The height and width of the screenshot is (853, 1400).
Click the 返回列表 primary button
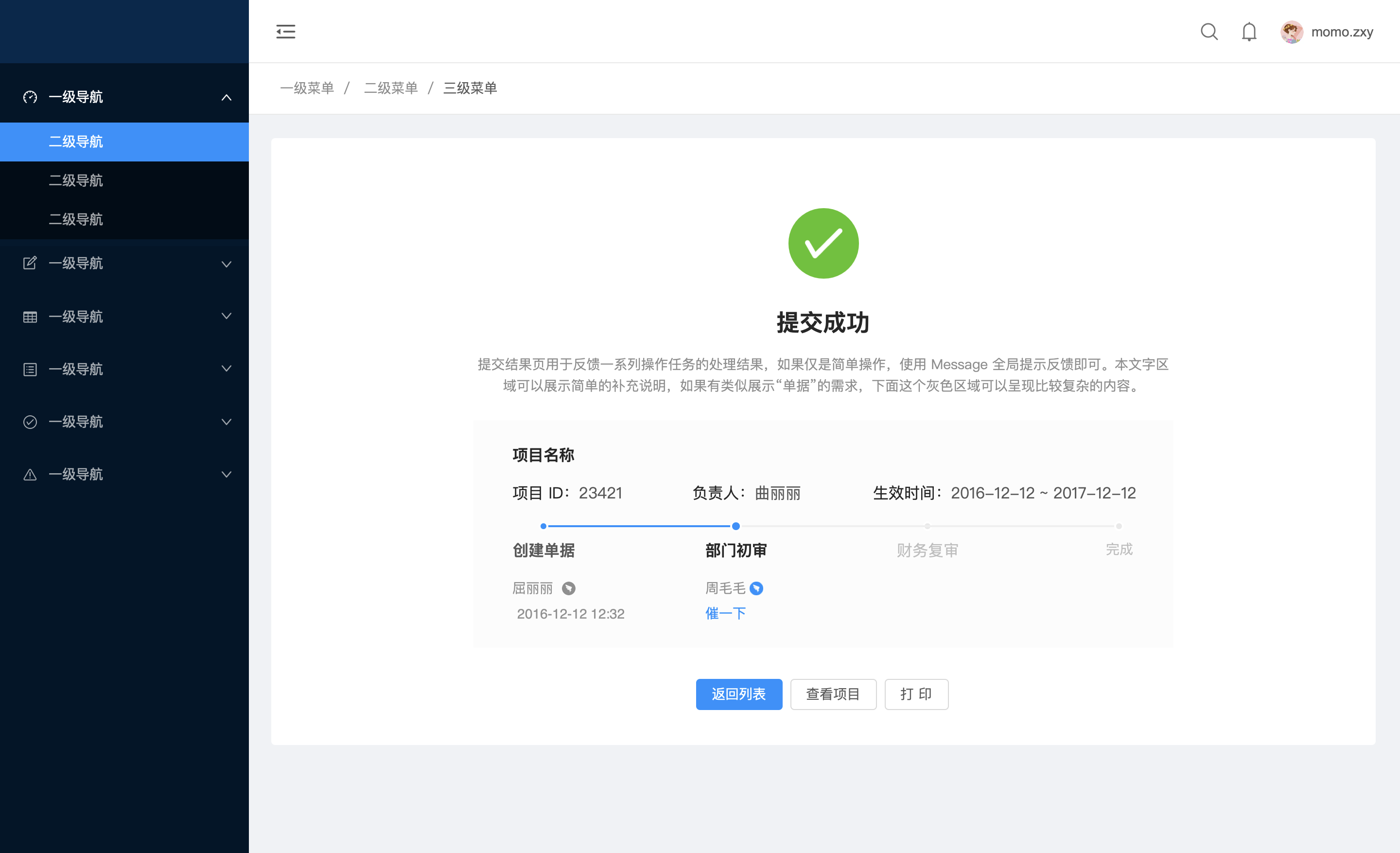(738, 694)
